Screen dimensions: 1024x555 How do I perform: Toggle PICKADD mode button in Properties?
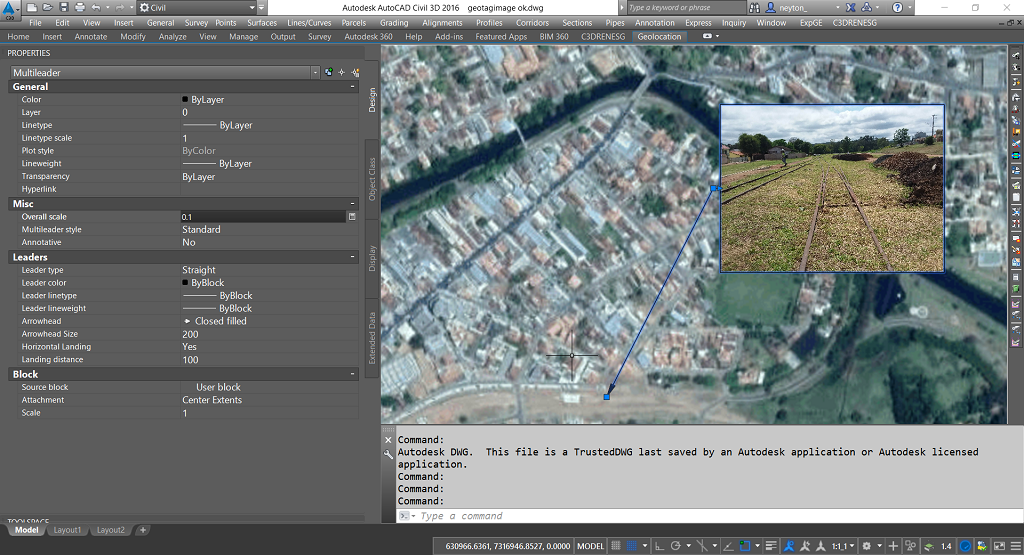tap(328, 72)
